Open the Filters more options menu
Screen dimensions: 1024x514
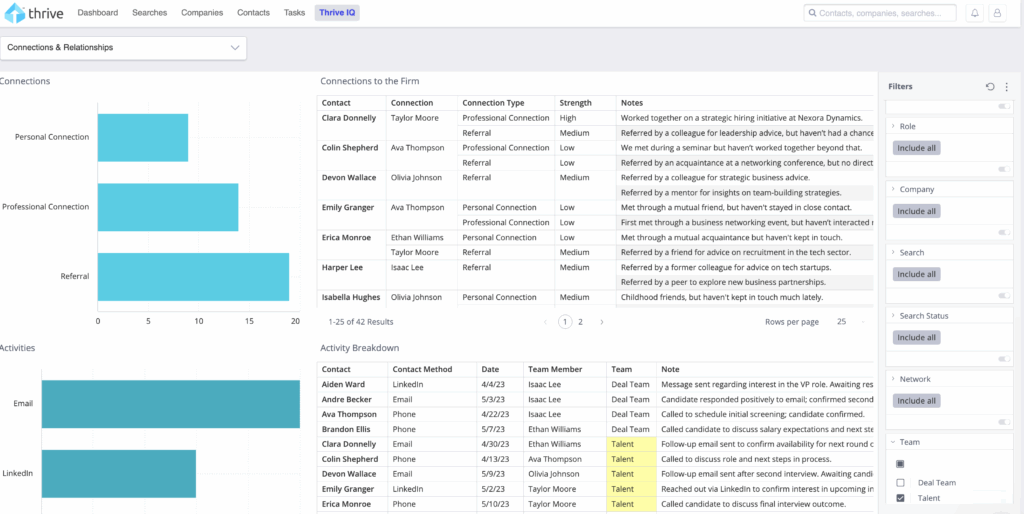1006,87
